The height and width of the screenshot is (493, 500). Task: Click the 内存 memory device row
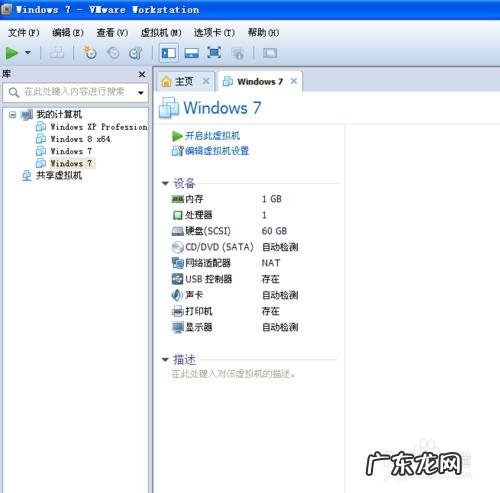click(x=227, y=199)
